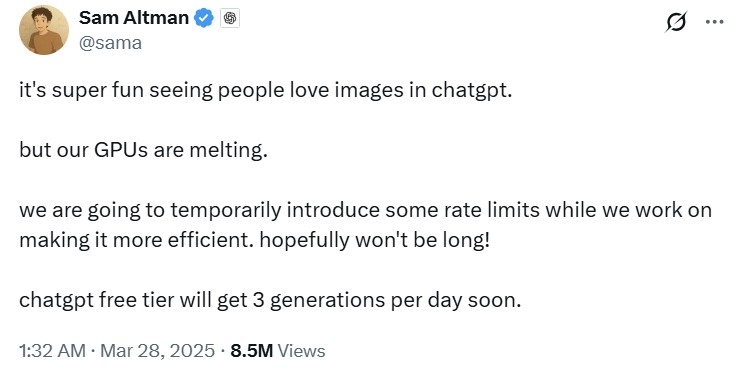Click the Views label
Screen dimensions: 743x372
[301, 351]
